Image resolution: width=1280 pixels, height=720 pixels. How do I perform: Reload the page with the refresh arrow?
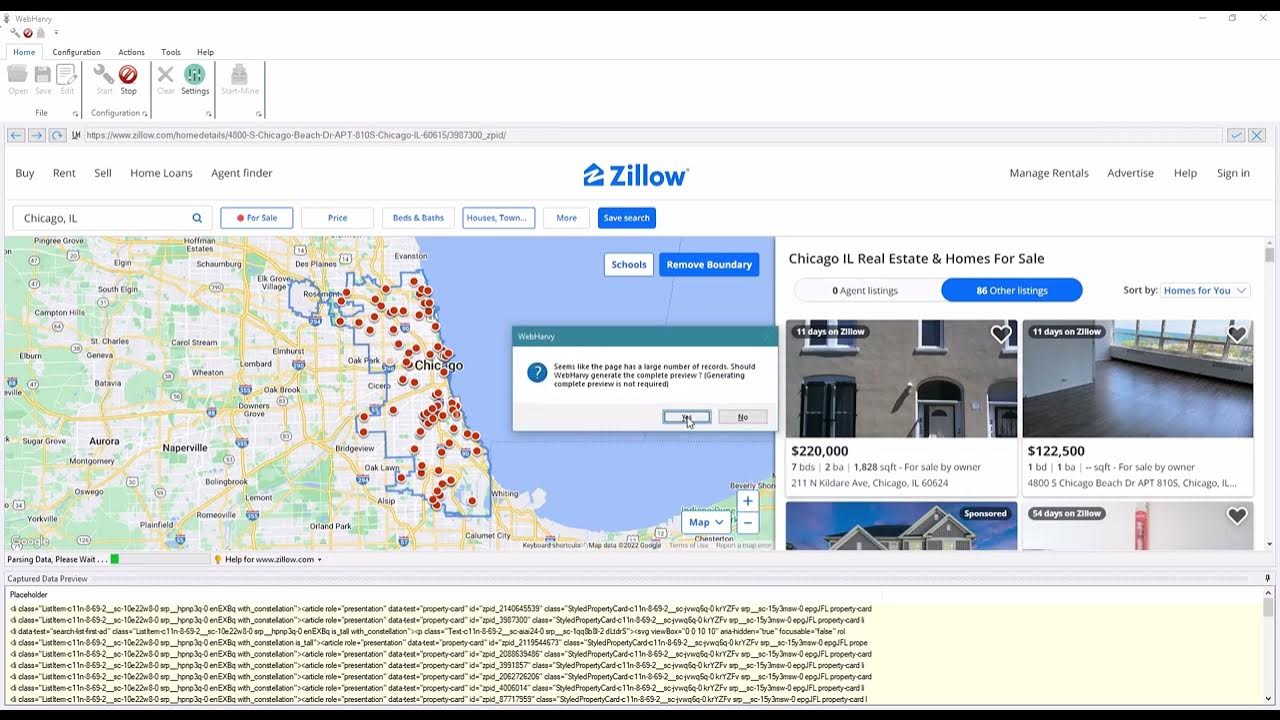click(x=57, y=135)
